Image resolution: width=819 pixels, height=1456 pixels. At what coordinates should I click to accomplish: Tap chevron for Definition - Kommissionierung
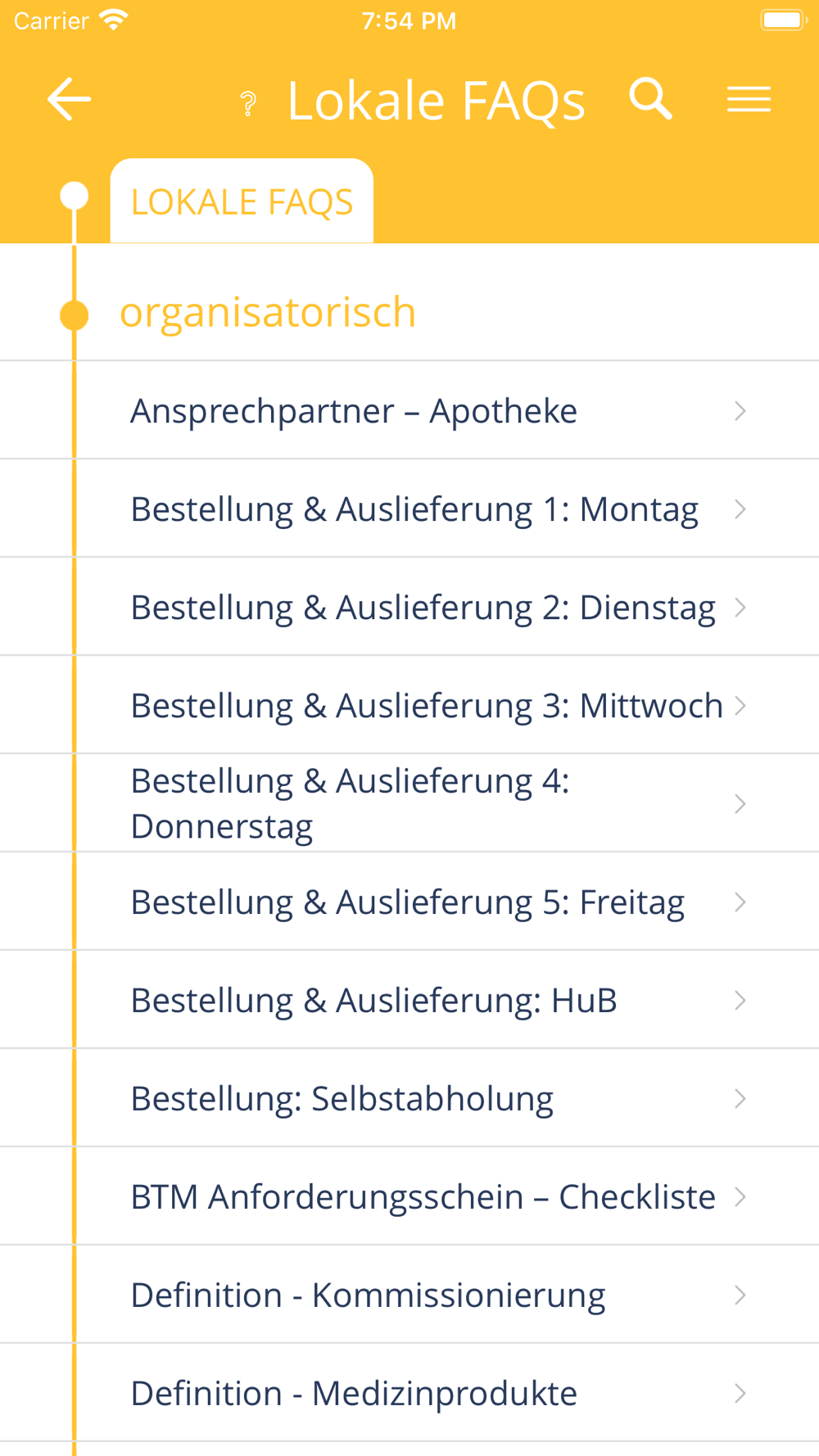pyautogui.click(x=740, y=1295)
